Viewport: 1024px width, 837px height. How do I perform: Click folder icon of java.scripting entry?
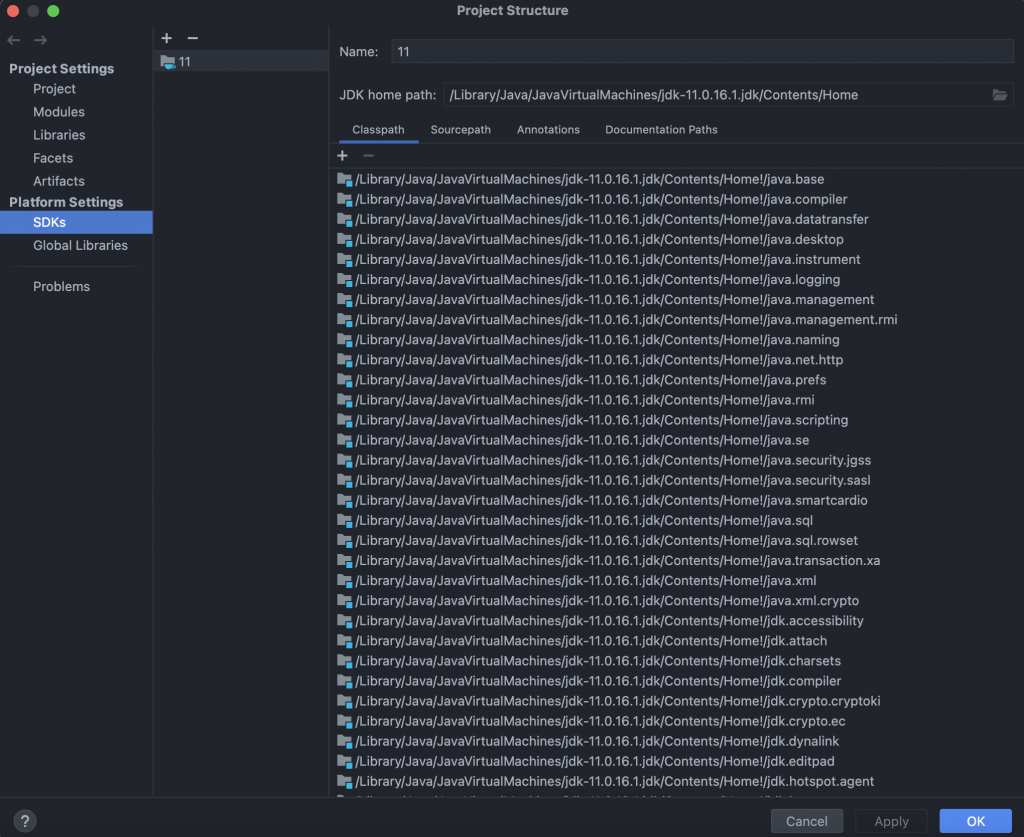pyautogui.click(x=345, y=420)
